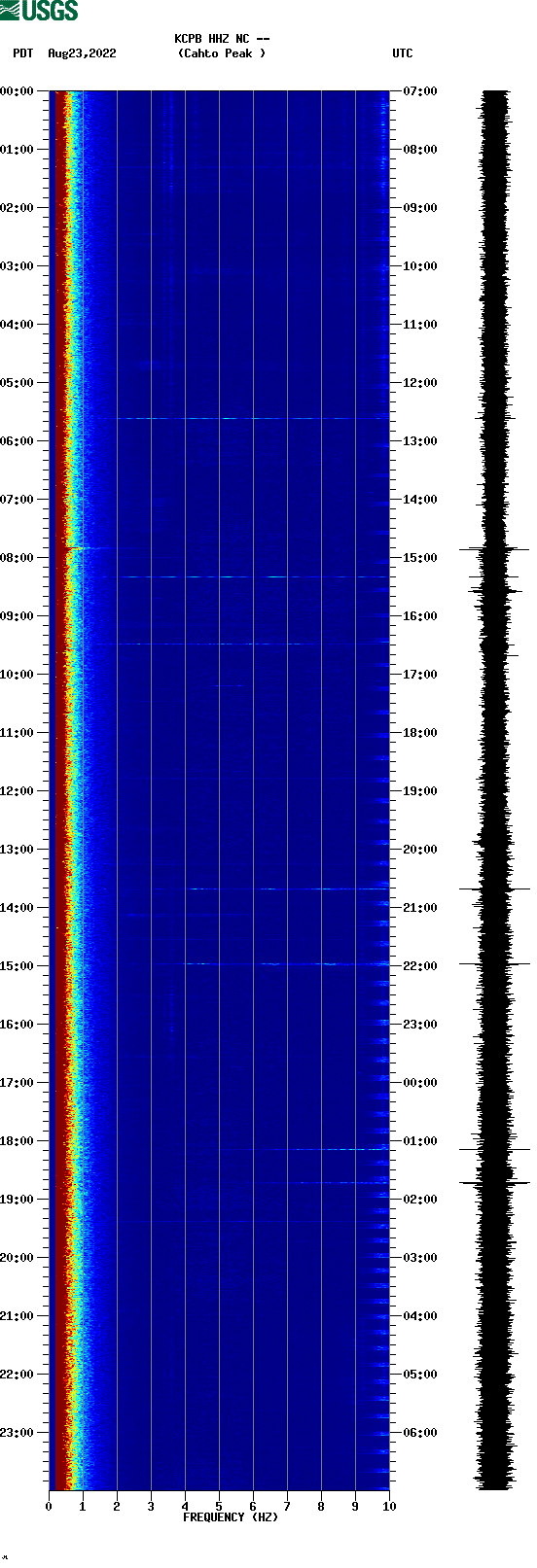Image resolution: width=537 pixels, height=1568 pixels.
Task: Click the seismogram spike near 15:00 UTC
Action: pyautogui.click(x=494, y=549)
